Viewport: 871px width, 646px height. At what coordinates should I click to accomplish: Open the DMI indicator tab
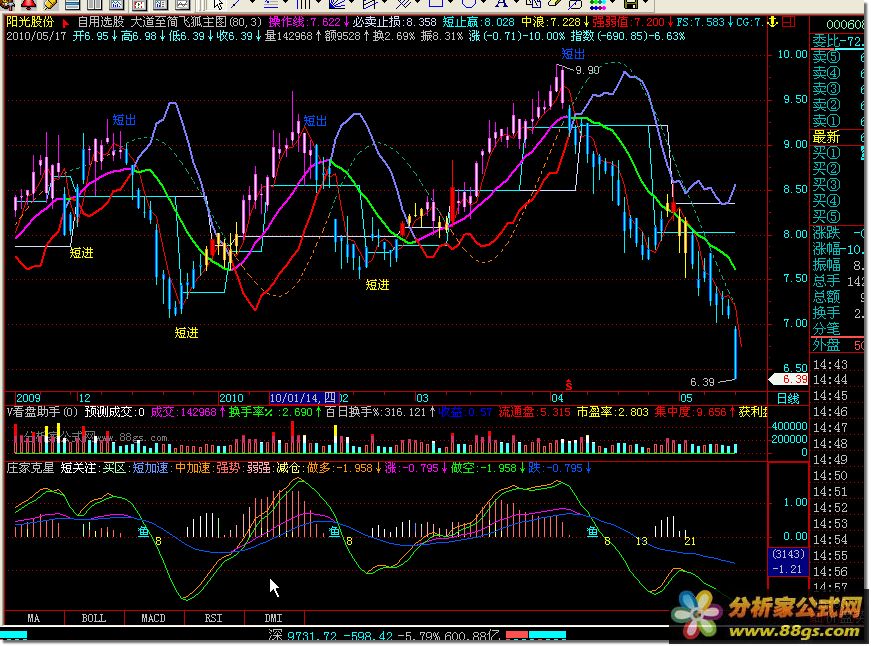pos(274,618)
